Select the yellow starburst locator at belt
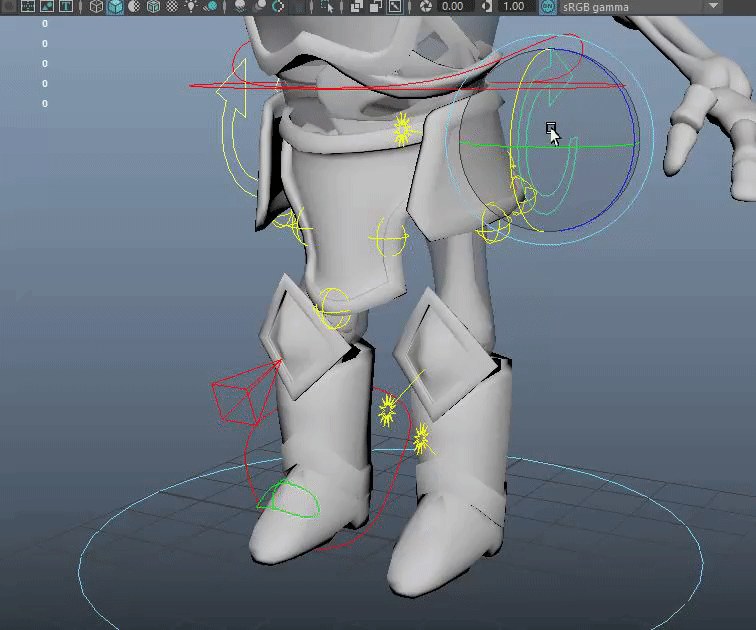The width and height of the screenshot is (756, 630). click(x=402, y=129)
